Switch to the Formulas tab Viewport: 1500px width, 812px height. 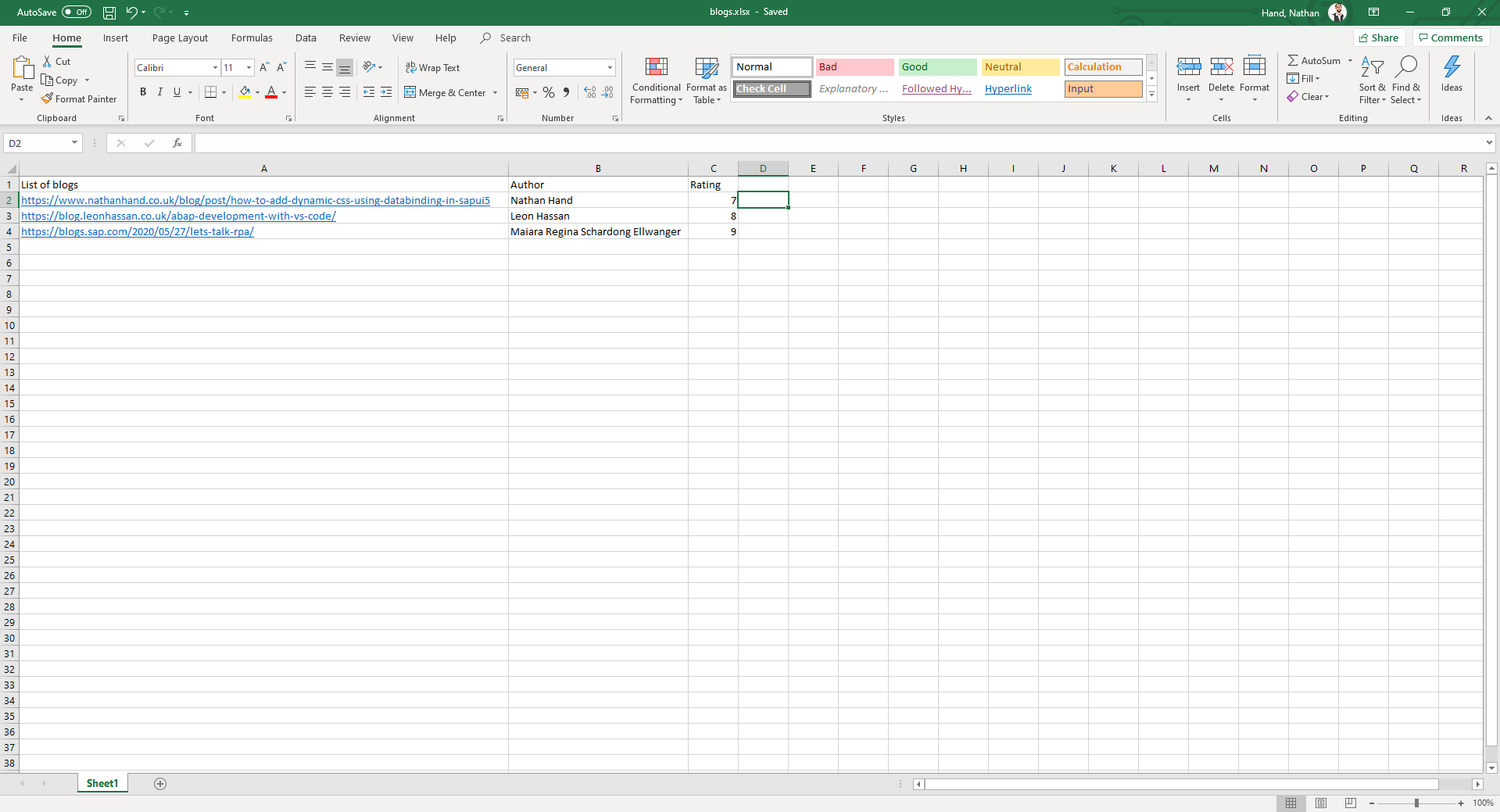(x=252, y=38)
